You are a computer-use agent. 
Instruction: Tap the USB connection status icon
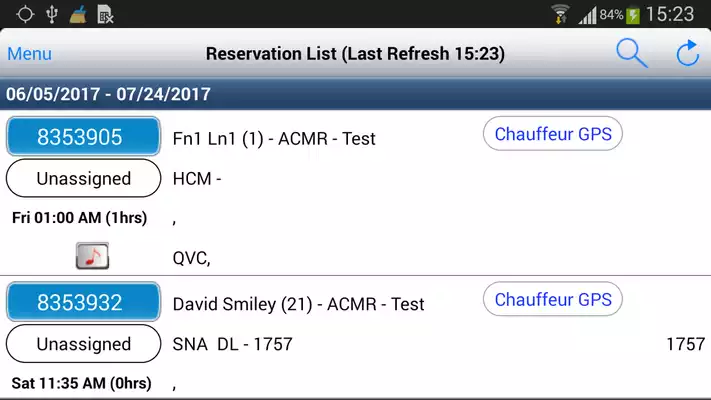[52, 14]
